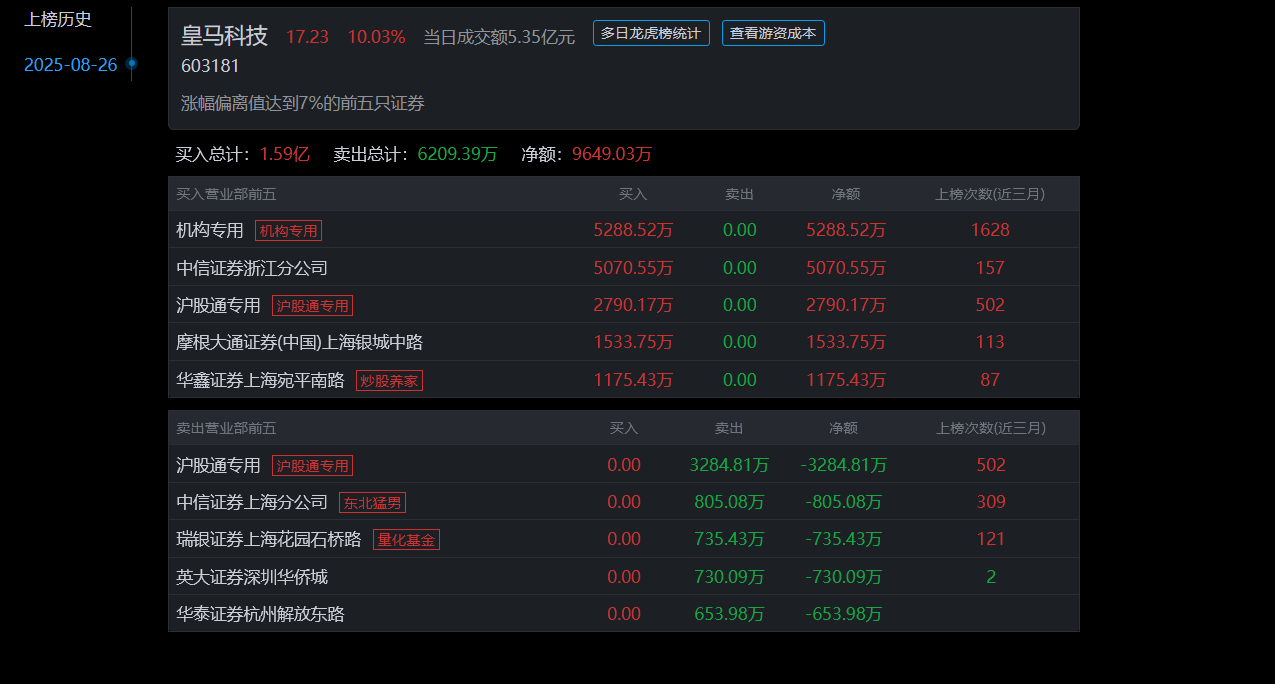Click the 净额 9649.03万 value
1275x684 pixels.
click(x=612, y=154)
